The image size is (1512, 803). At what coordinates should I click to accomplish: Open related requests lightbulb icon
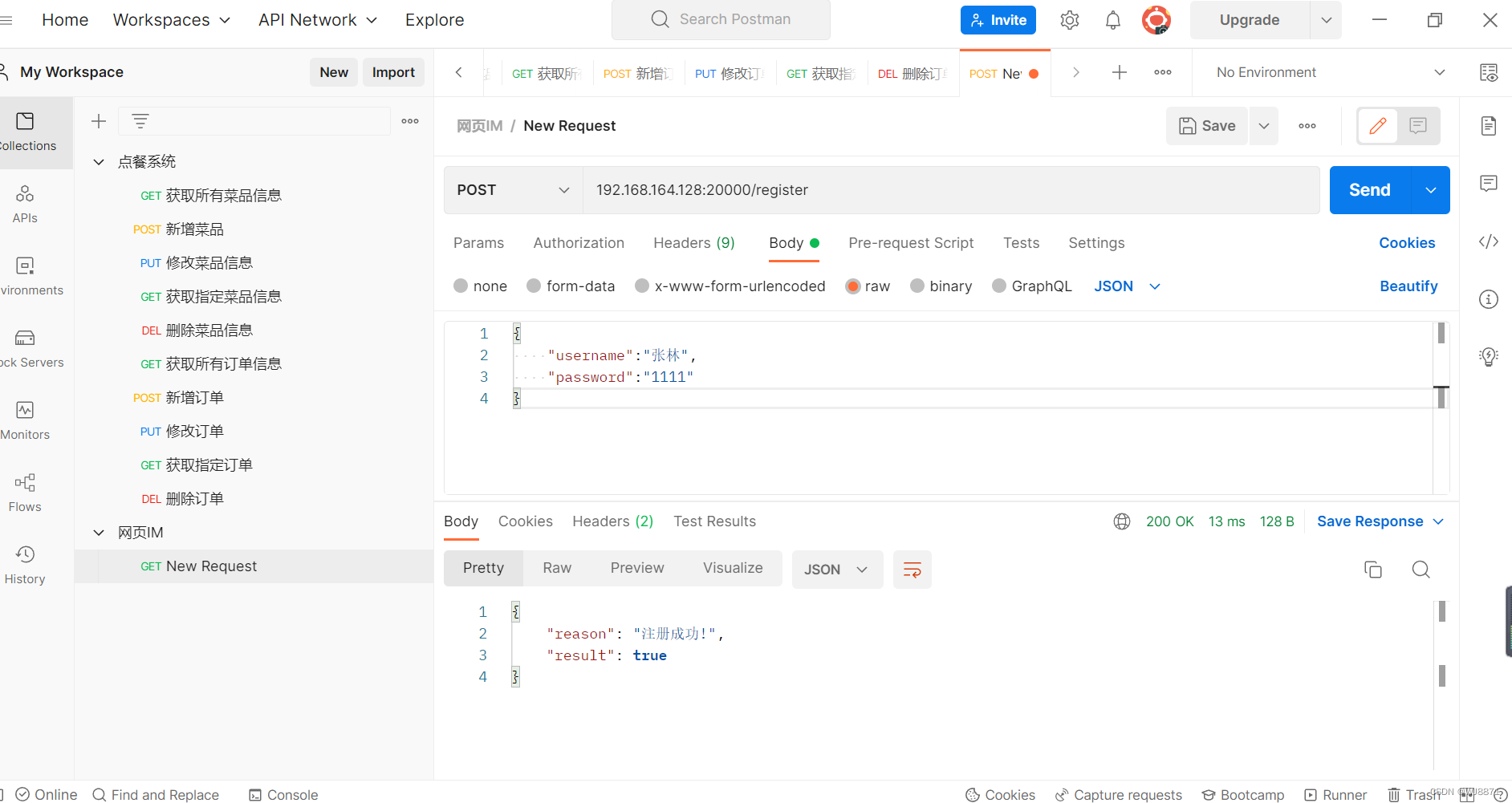click(x=1489, y=357)
